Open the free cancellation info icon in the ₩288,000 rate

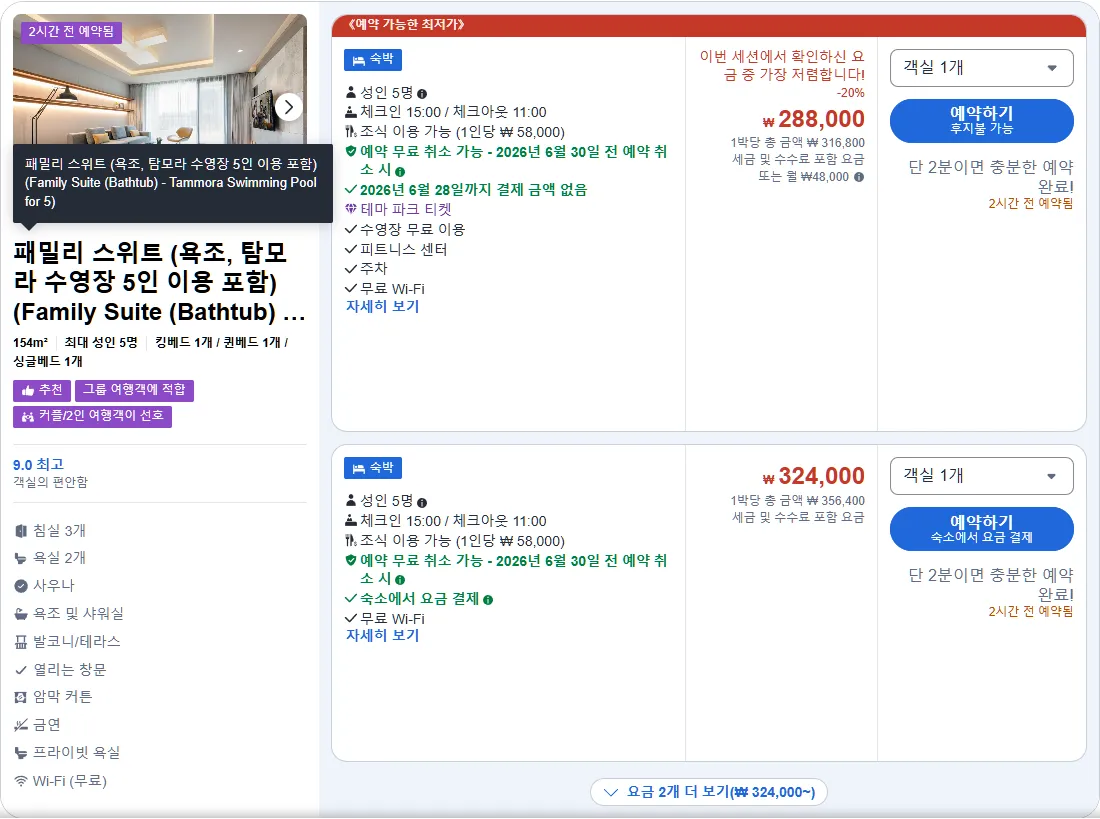pos(400,171)
